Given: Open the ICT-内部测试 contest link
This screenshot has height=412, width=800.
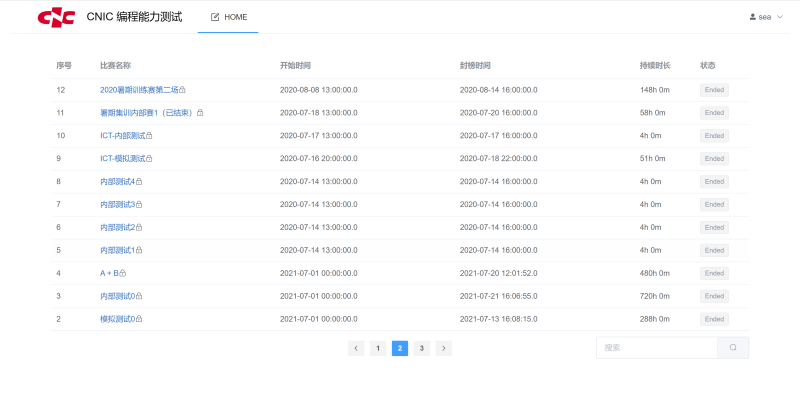Looking at the screenshot, I should (122, 136).
